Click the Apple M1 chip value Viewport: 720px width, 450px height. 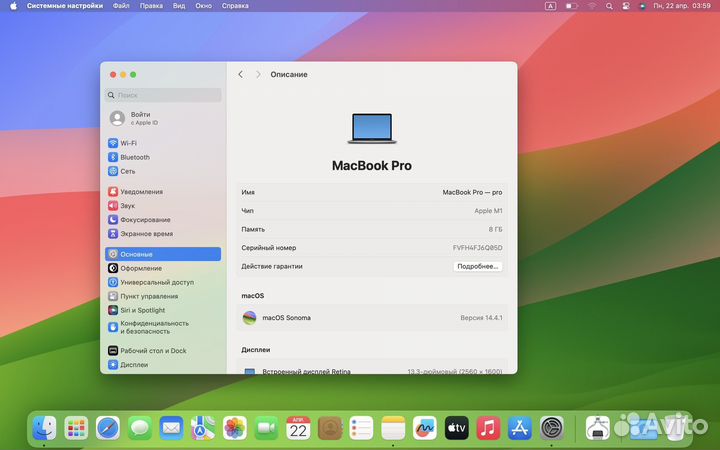[x=488, y=211]
